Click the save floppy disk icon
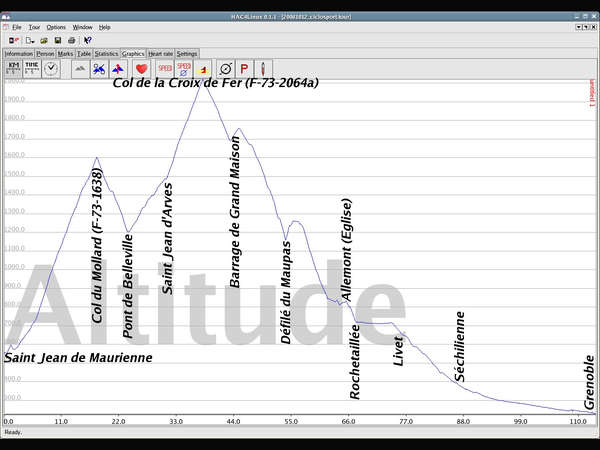 coord(58,40)
